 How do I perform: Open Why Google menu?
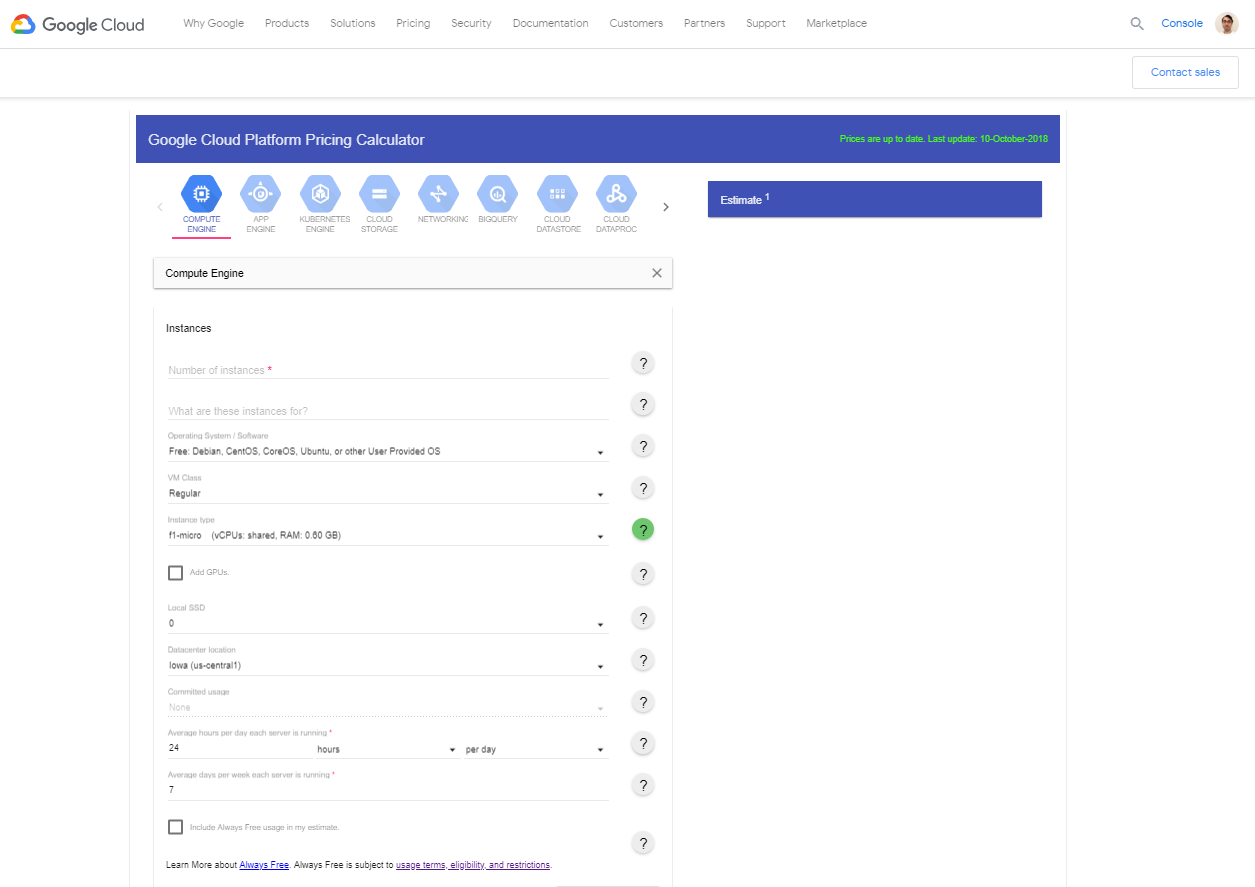tap(214, 23)
